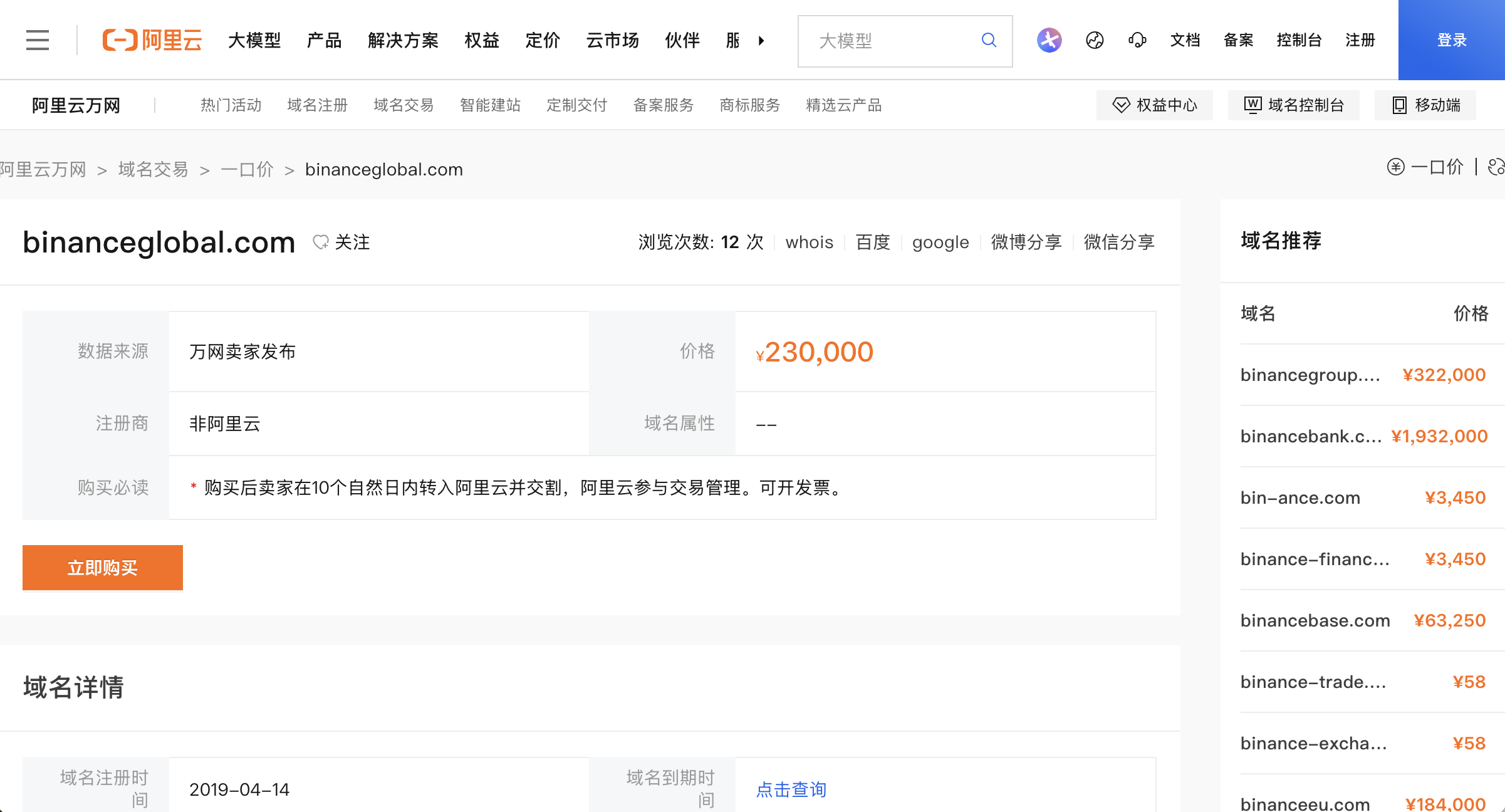This screenshot has height=812, width=1505.
Task: Click 一口价 in the breadcrumb
Action: [x=247, y=169]
